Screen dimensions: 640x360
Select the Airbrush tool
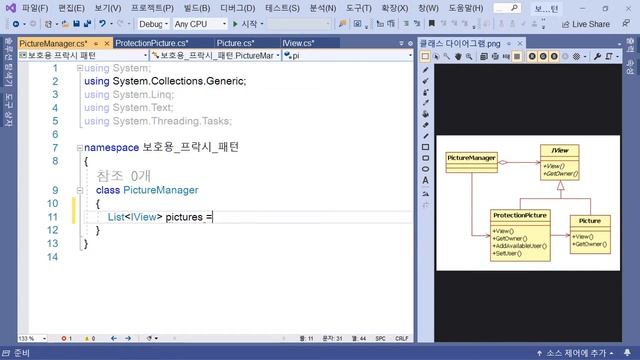coord(425,92)
